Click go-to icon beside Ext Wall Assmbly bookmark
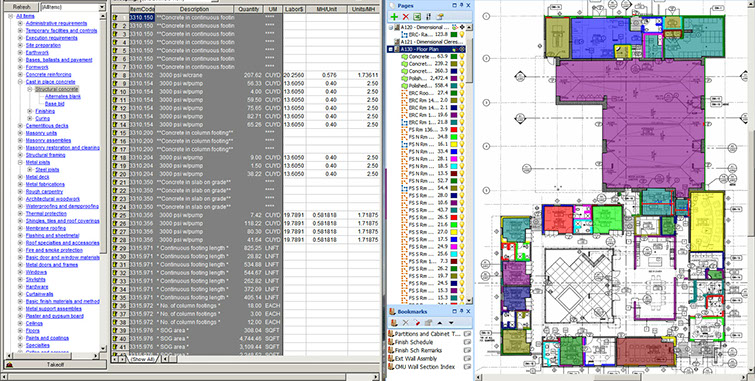The width and height of the screenshot is (755, 381). click(466, 358)
